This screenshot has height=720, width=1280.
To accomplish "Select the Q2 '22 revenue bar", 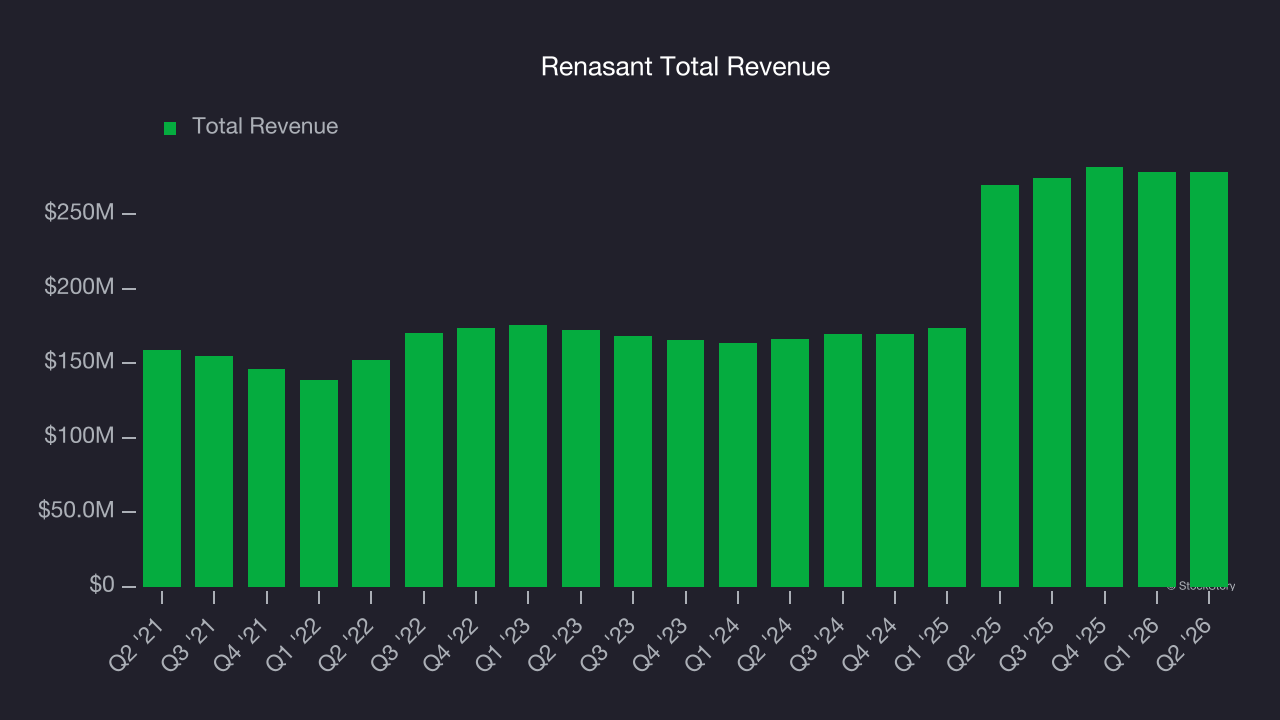I will (x=371, y=473).
